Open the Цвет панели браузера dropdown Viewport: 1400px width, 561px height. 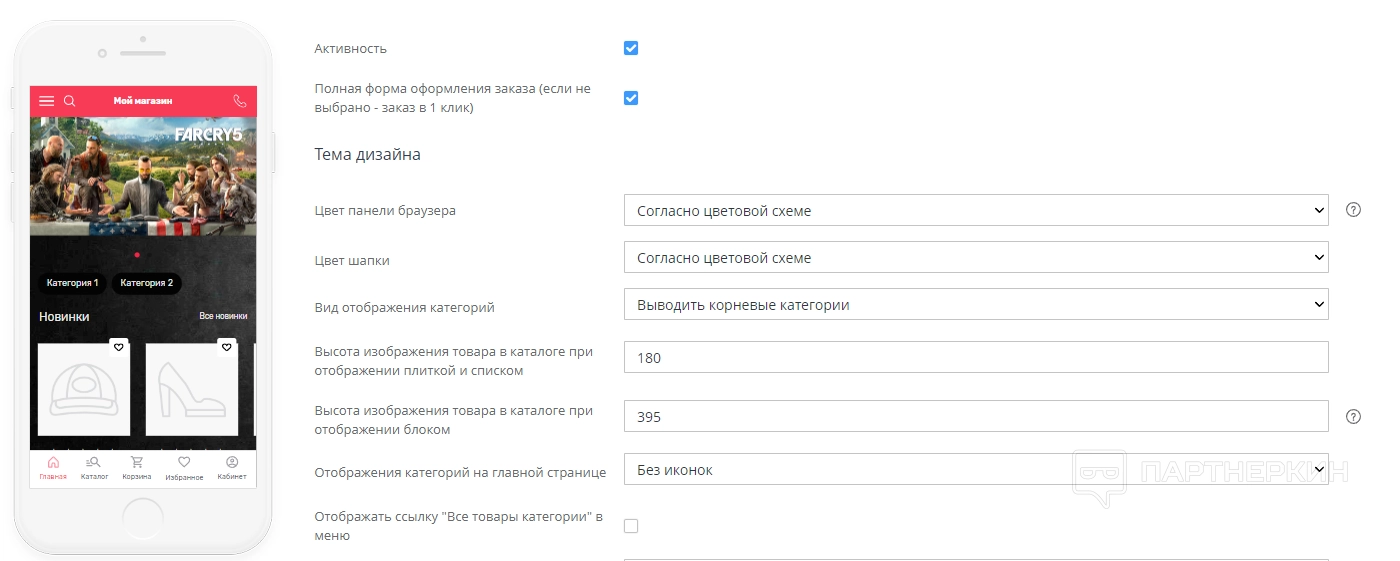pyautogui.click(x=975, y=211)
